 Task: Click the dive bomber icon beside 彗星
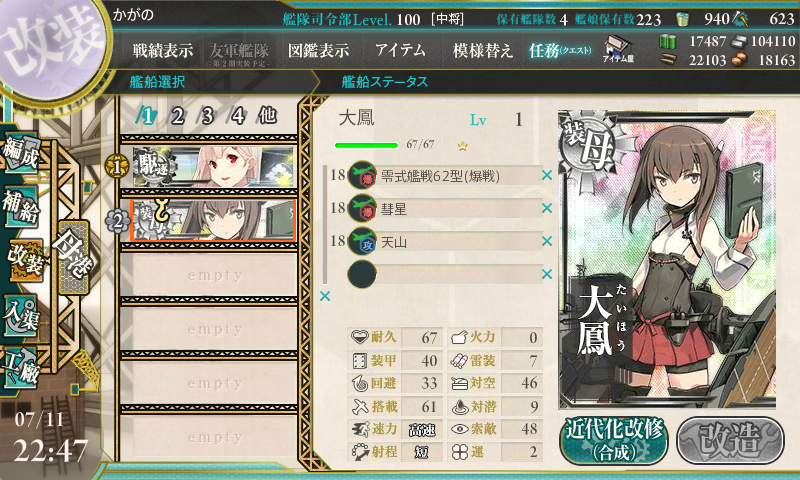[x=362, y=208]
